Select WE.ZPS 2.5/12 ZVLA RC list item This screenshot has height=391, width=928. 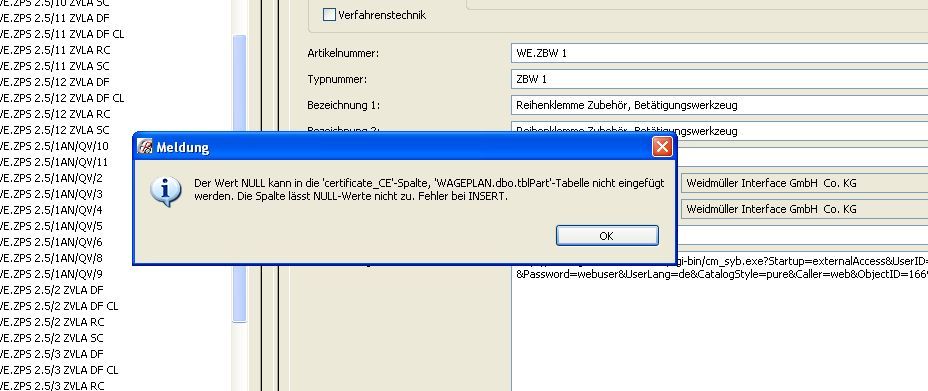[55, 114]
